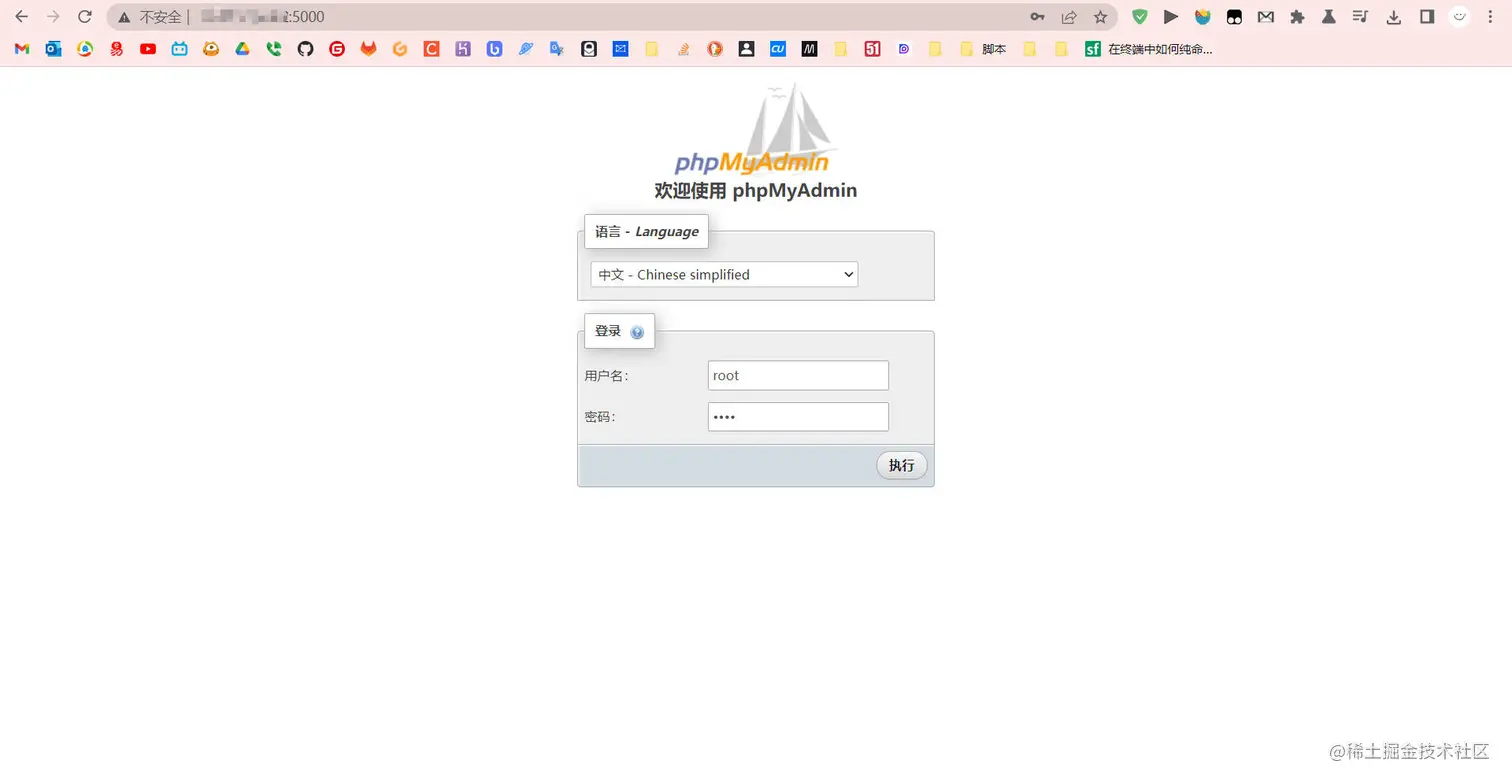1512x784 pixels.
Task: Open the Chrome three-dot menu
Action: click(1491, 16)
